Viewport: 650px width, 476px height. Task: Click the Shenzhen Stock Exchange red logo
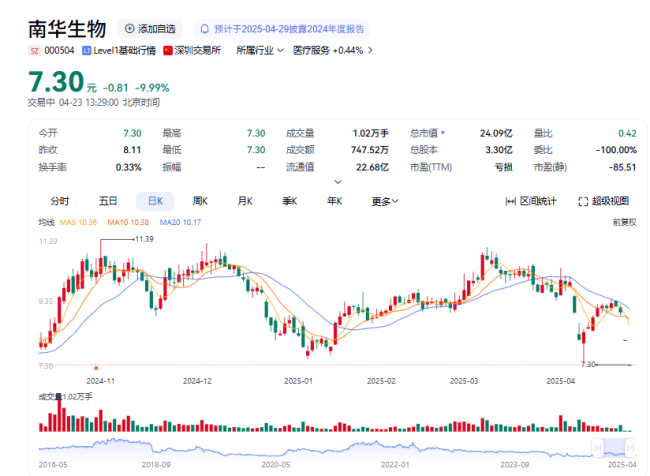[x=167, y=50]
